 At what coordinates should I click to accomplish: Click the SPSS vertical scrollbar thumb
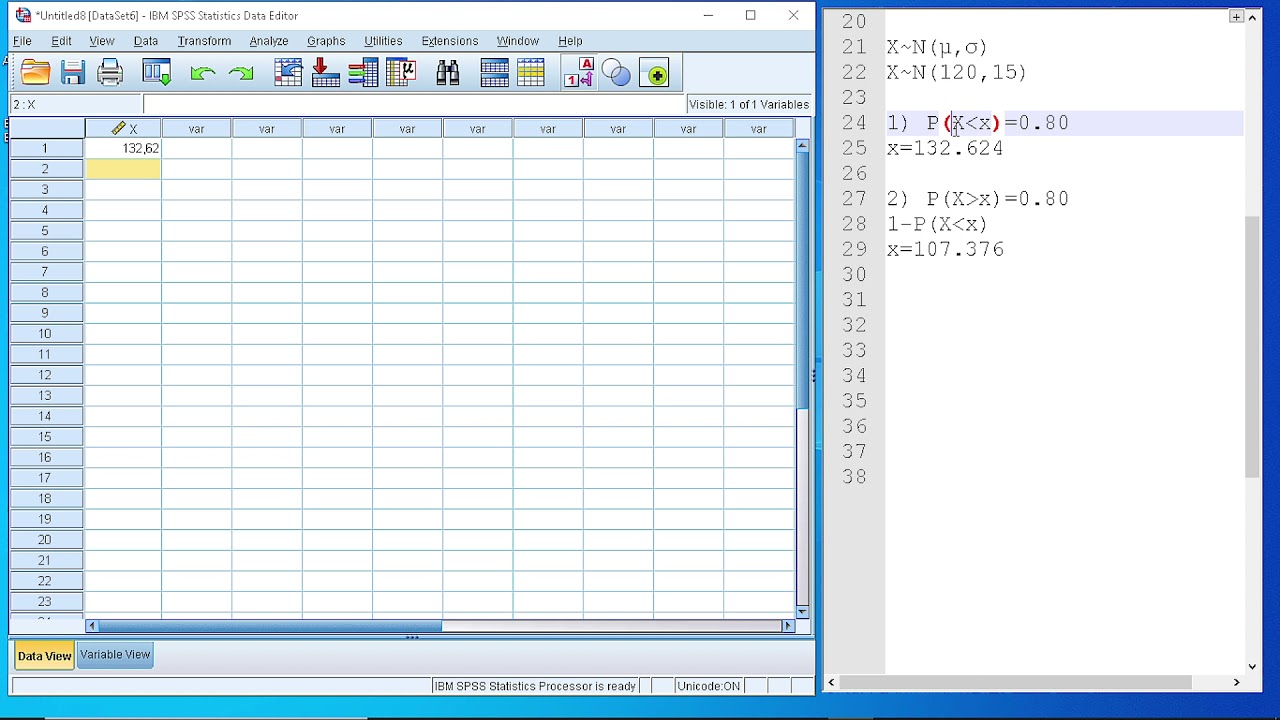(802, 281)
